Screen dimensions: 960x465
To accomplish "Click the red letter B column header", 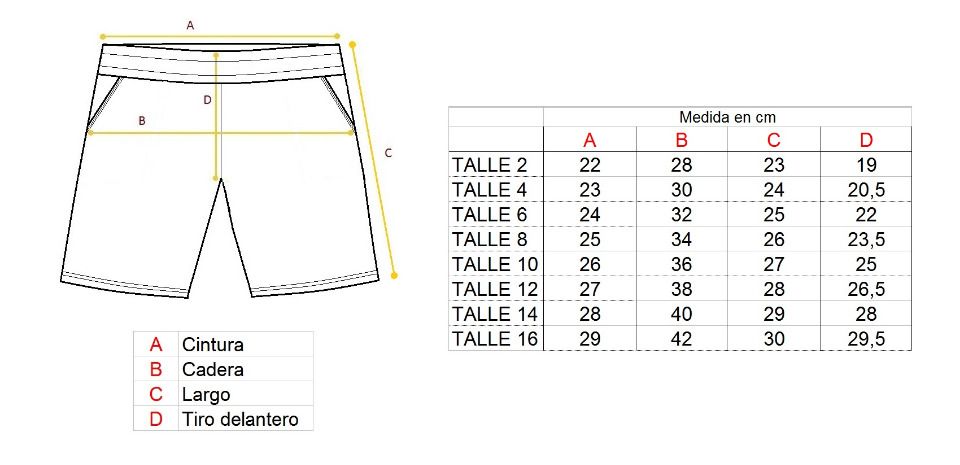I will (681, 140).
